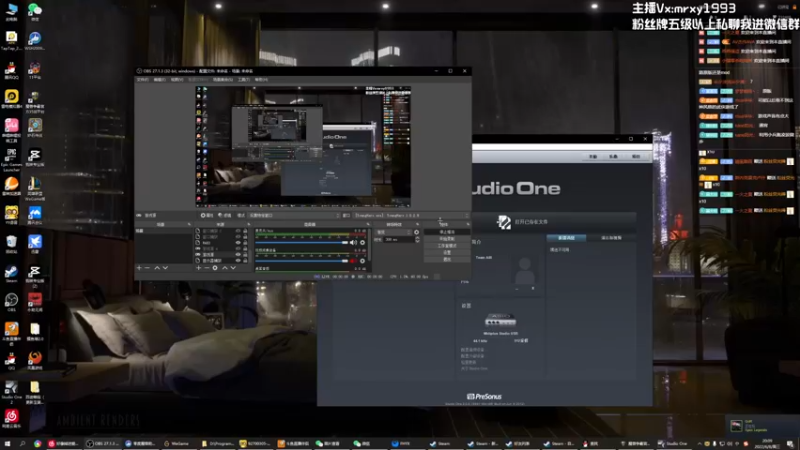
Task: Click 停止推流 button in OBS controls
Action: 447,232
